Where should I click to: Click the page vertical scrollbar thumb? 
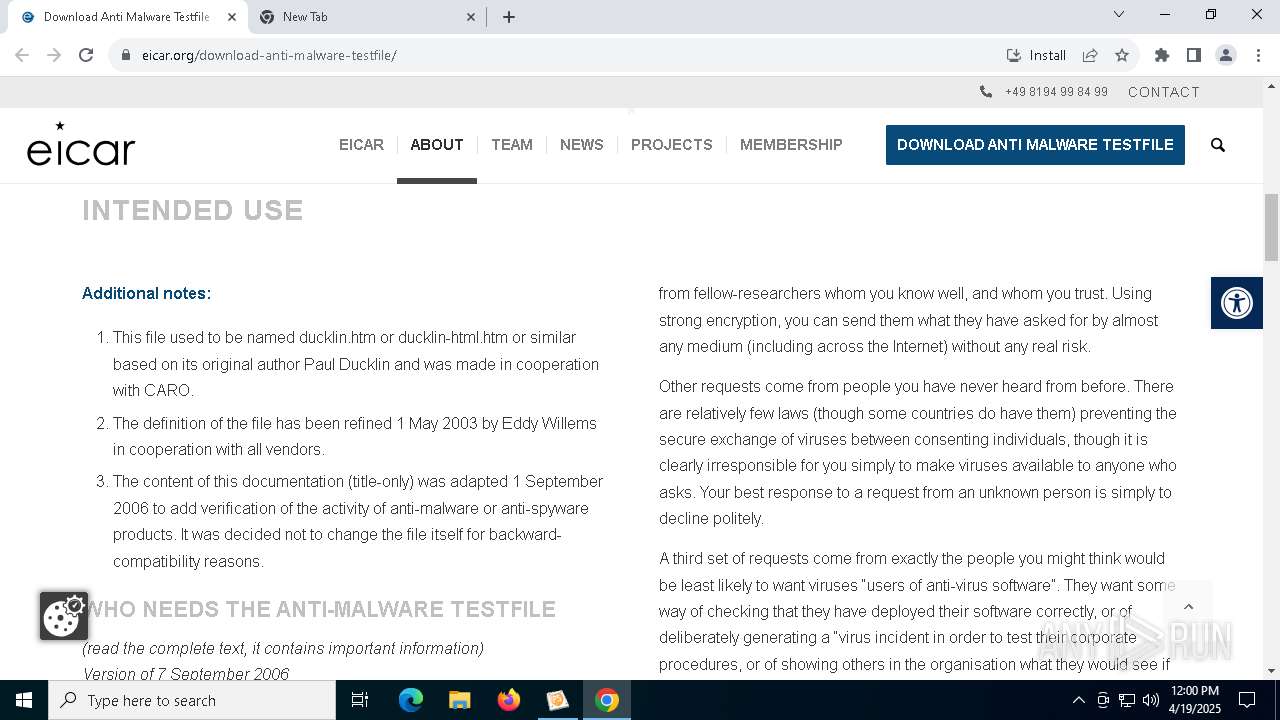pyautogui.click(x=1272, y=228)
